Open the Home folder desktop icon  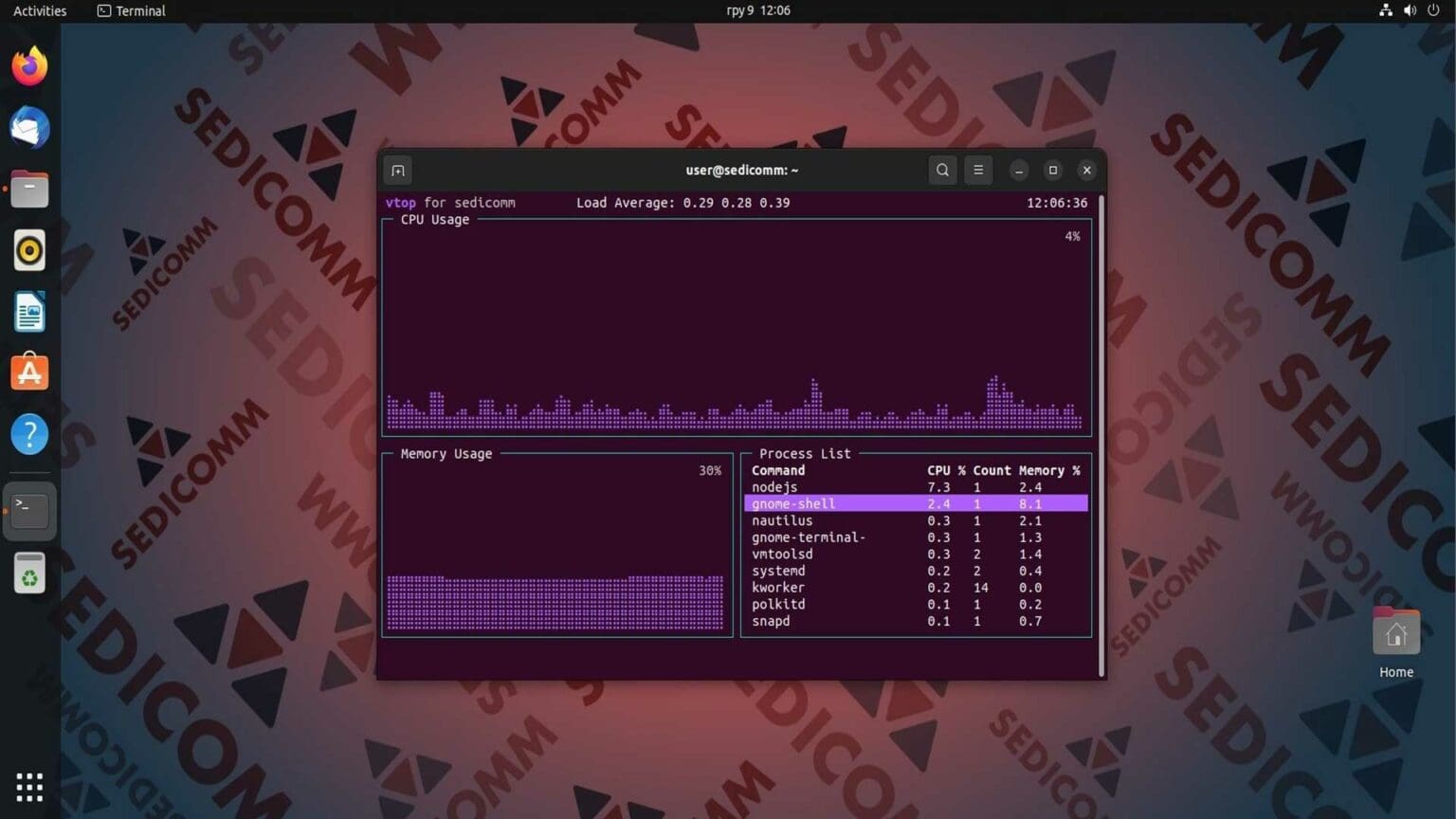point(1396,644)
